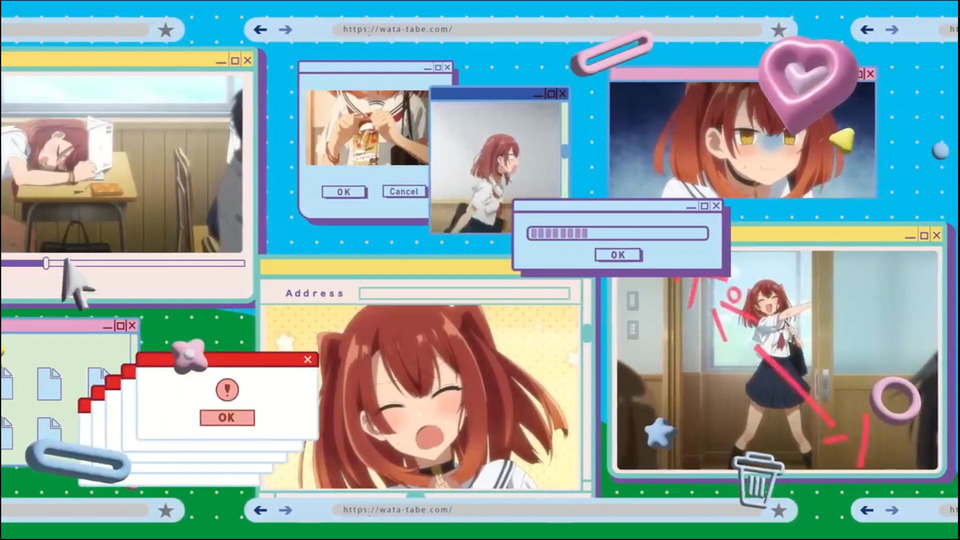
Task: Click the video seek slider handle under the sleeping girl
Action: pyautogui.click(x=46, y=263)
